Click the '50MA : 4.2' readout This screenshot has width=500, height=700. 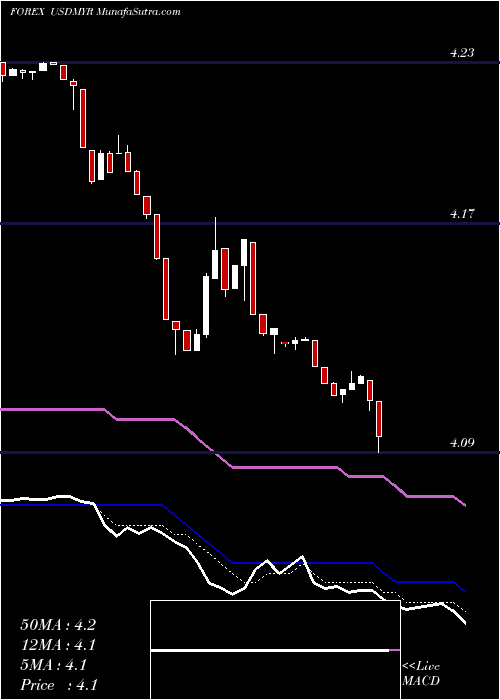[x=58, y=625]
